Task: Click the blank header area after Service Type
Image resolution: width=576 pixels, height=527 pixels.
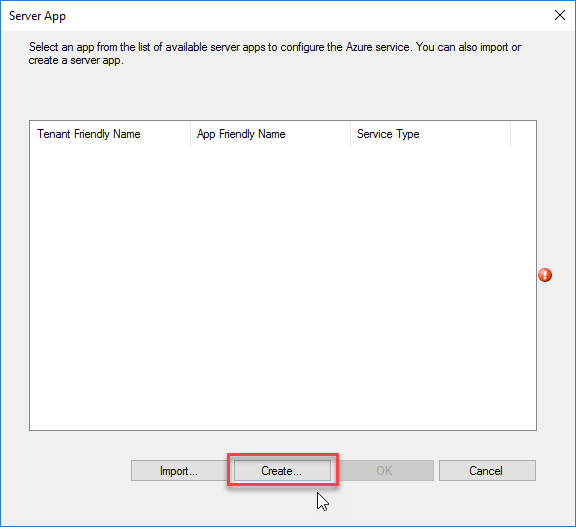Action: coord(523,134)
